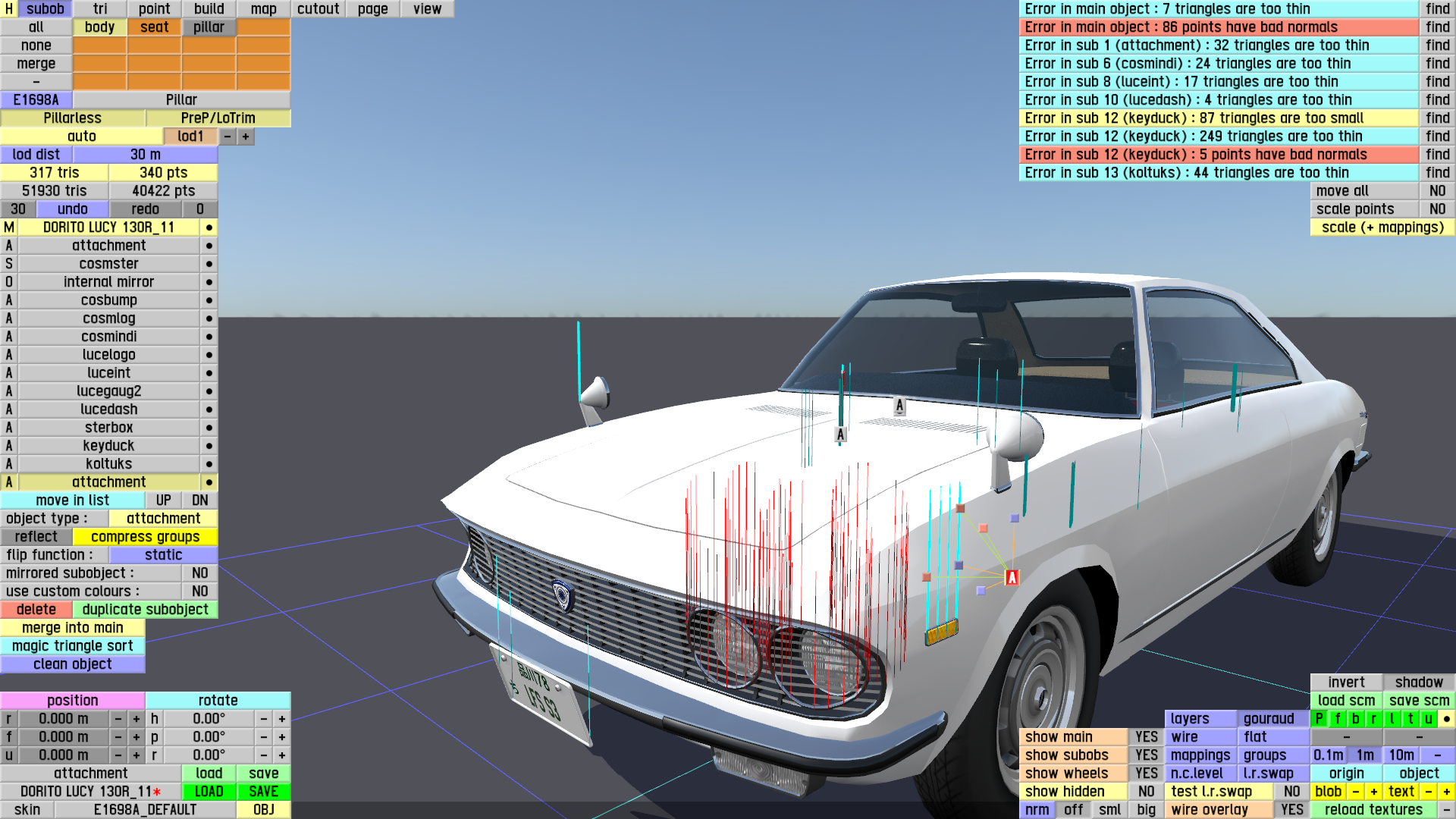1456x819 pixels.
Task: Open the build menu tab
Action: [x=209, y=9]
